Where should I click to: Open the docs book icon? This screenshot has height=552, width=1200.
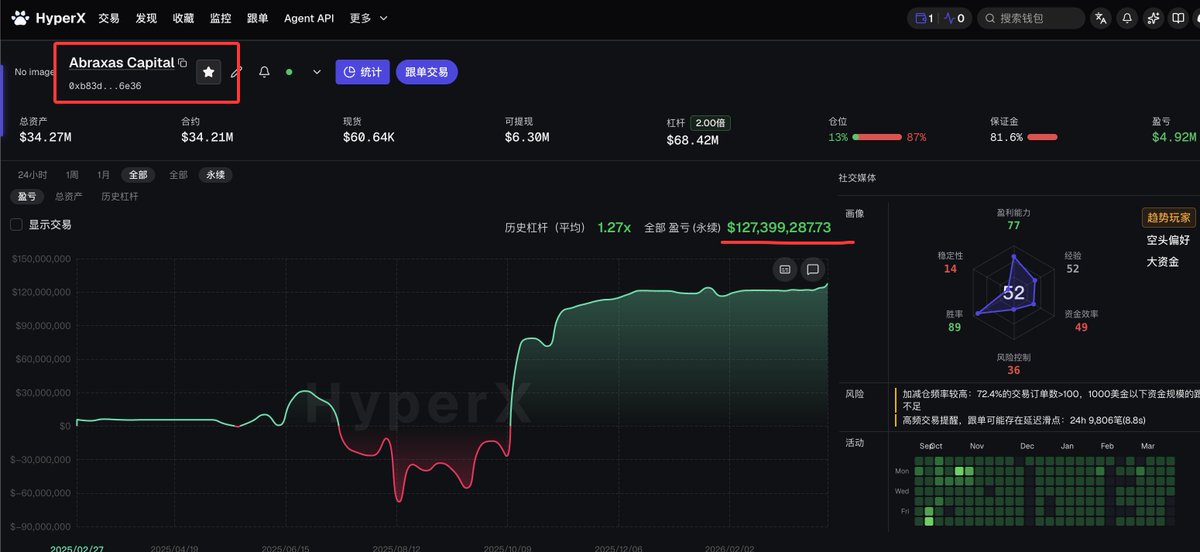[x=1179, y=18]
